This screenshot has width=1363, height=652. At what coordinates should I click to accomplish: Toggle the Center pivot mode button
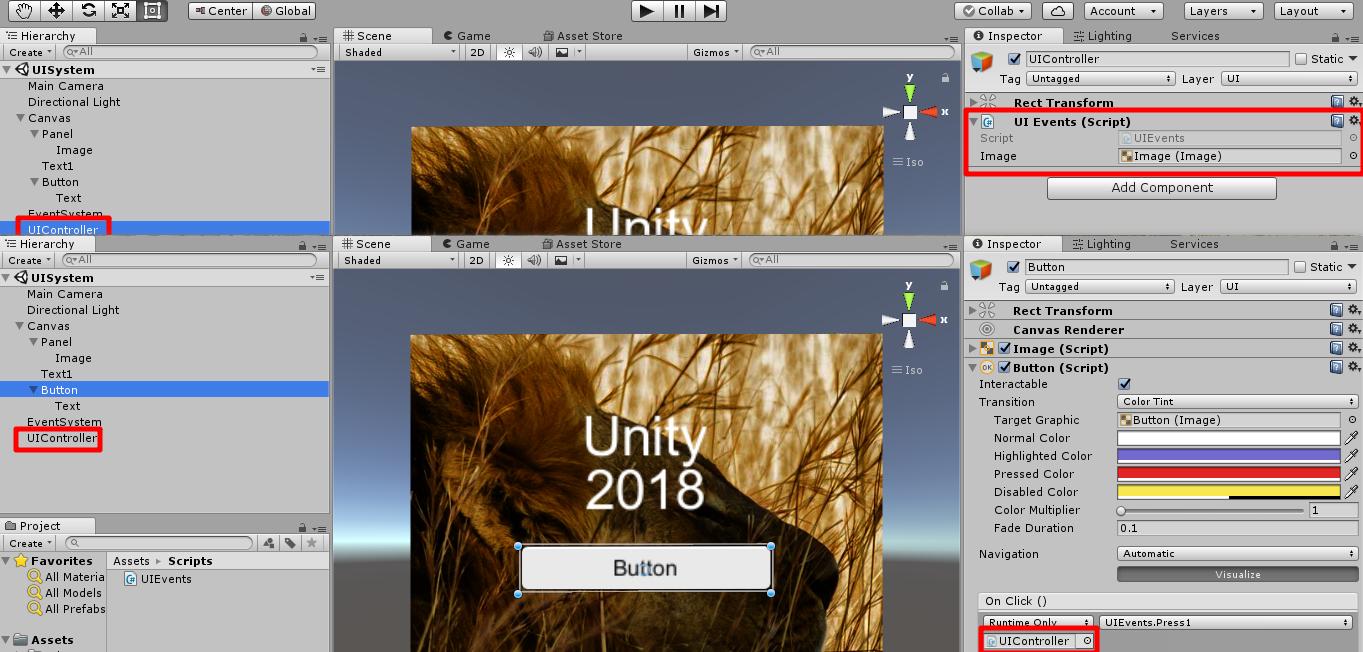pyautogui.click(x=220, y=11)
